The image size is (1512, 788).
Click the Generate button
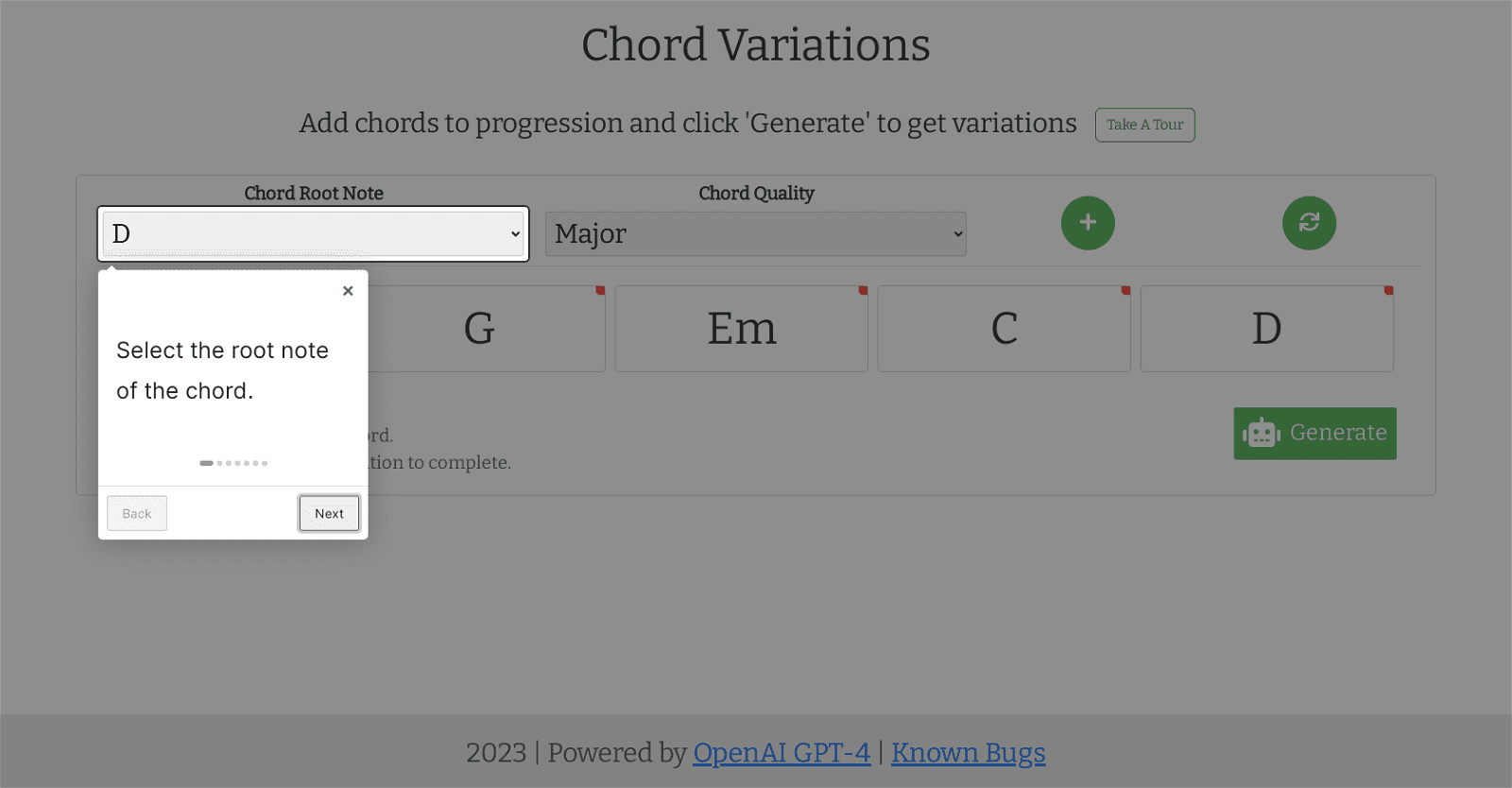pyautogui.click(x=1314, y=433)
